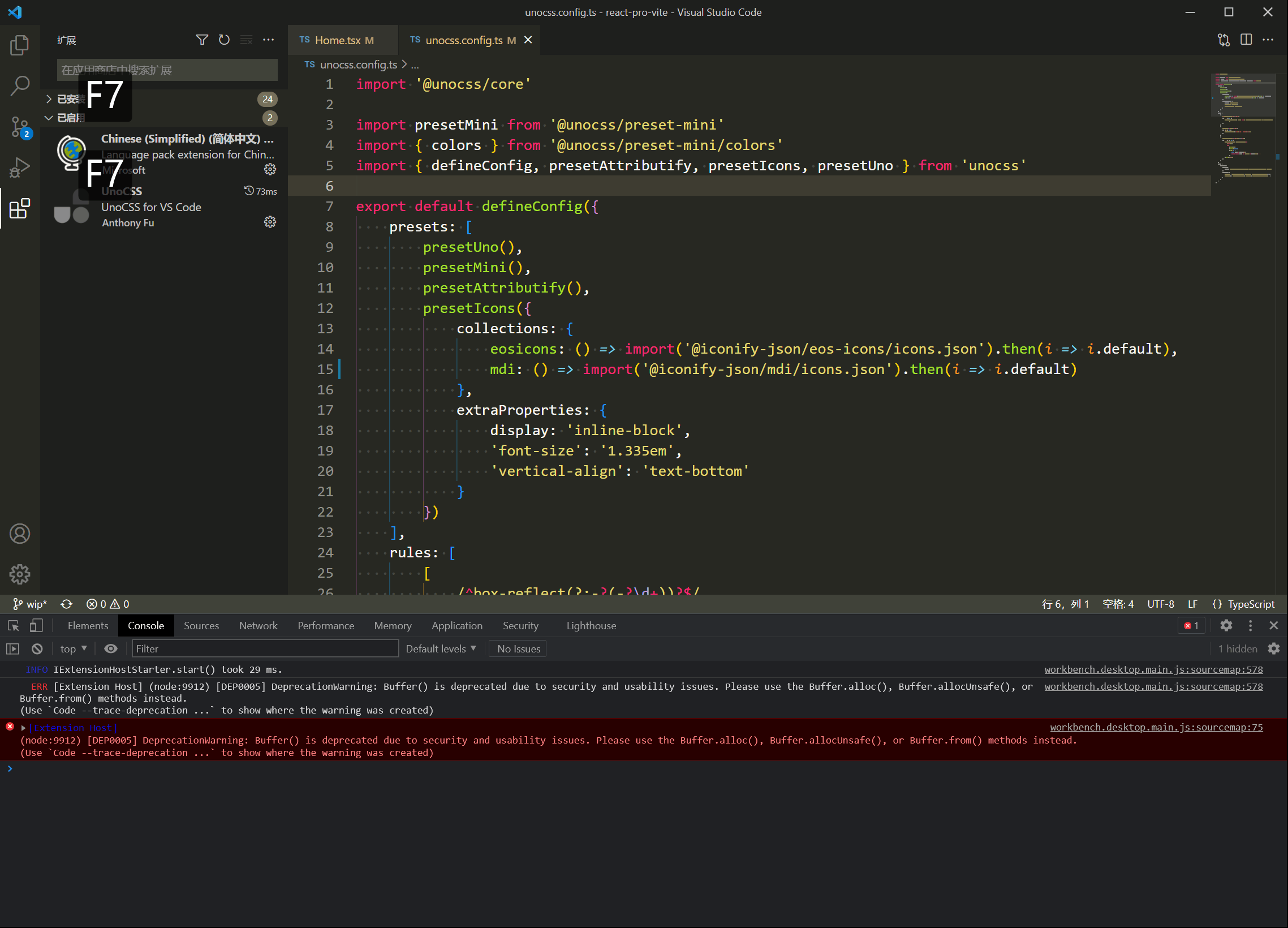Filter extensions using the funnel icon
This screenshot has width=1288, height=928.
[201, 40]
